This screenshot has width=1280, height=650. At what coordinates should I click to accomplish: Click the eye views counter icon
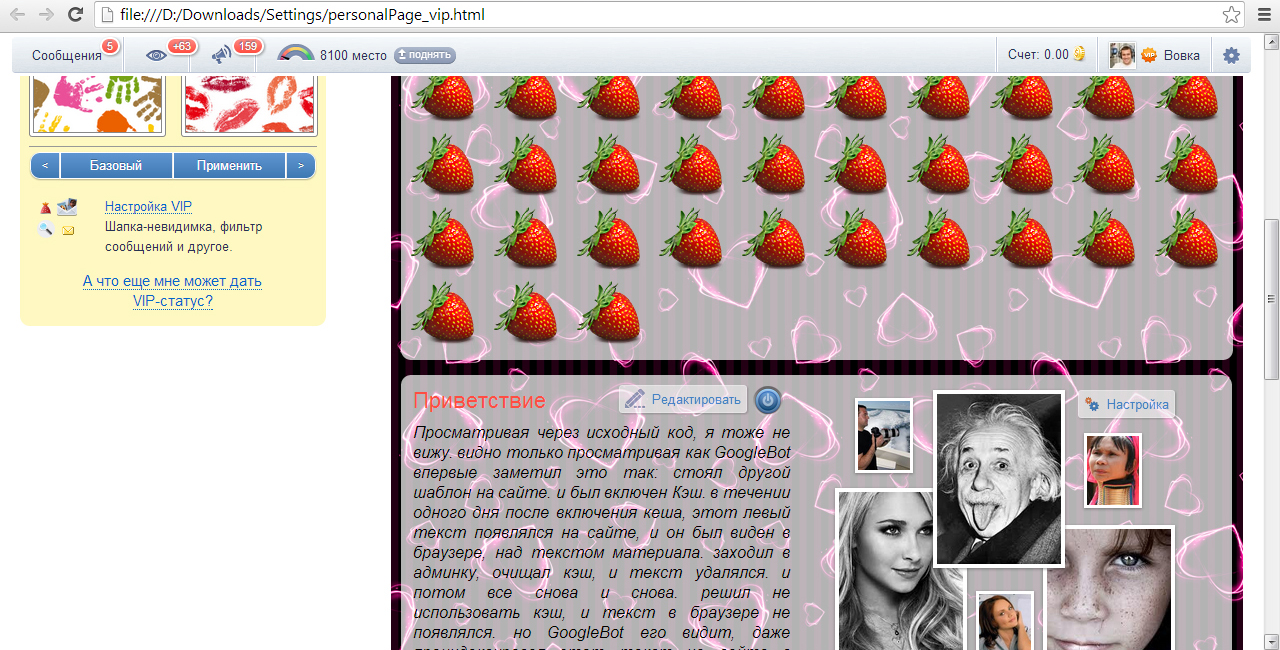tap(156, 55)
